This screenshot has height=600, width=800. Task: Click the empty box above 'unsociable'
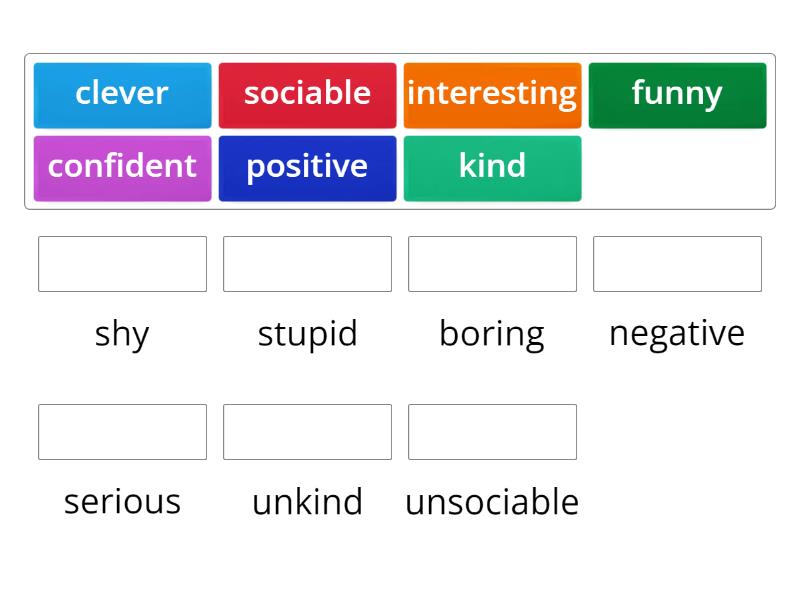(492, 432)
